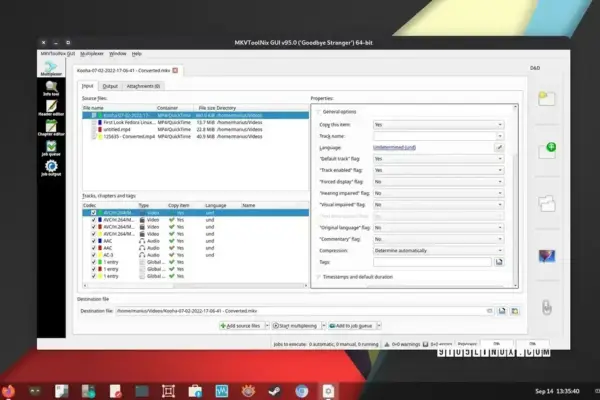Viewport: 600px width, 400px height.
Task: Click the Add to job queue button
Action: click(352, 326)
